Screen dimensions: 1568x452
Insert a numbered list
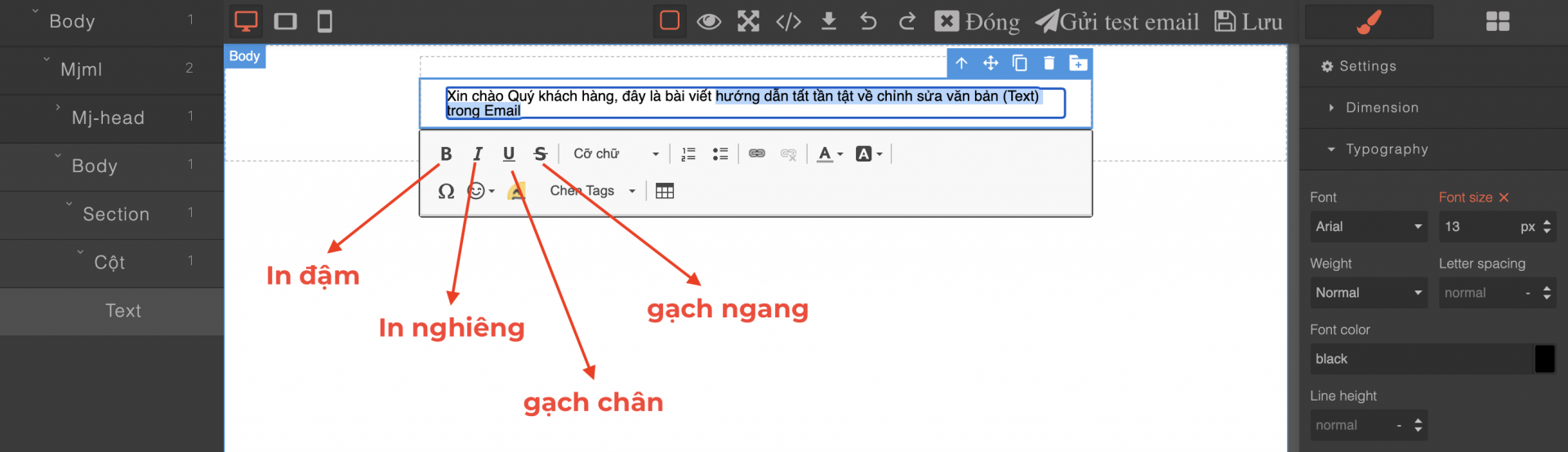pyautogui.click(x=688, y=154)
